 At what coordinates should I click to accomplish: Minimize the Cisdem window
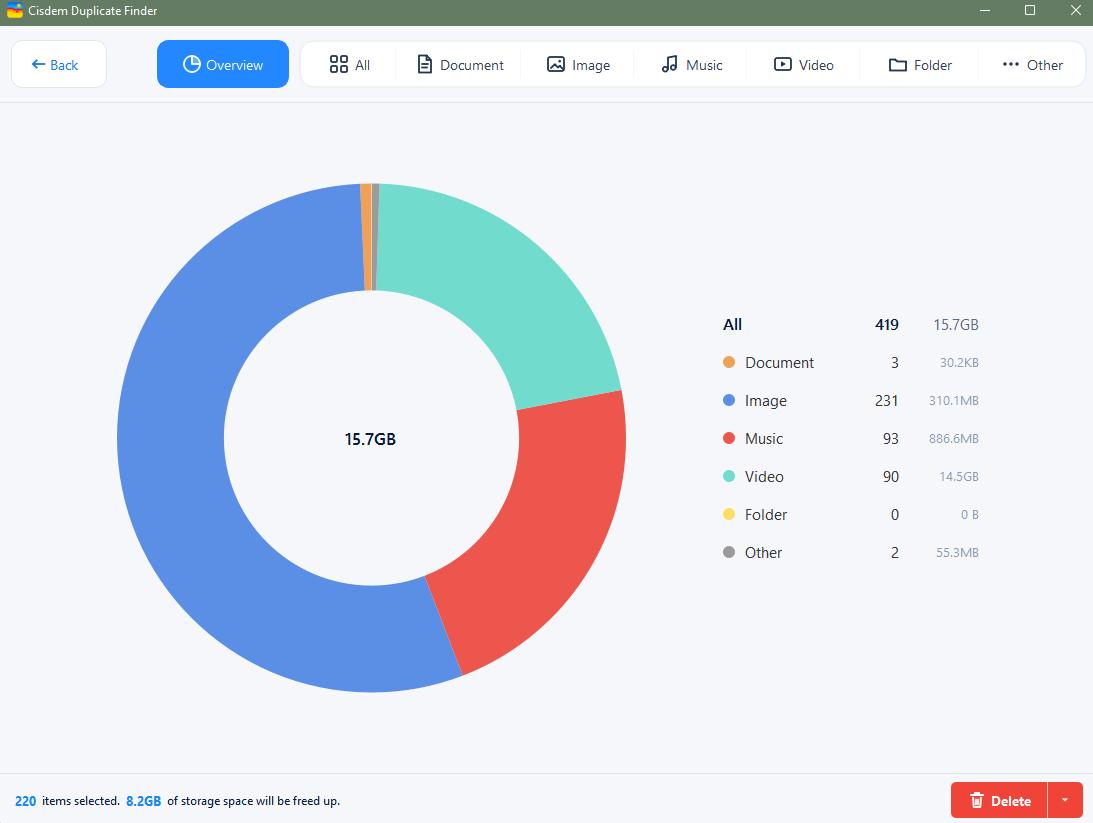pyautogui.click(x=985, y=10)
